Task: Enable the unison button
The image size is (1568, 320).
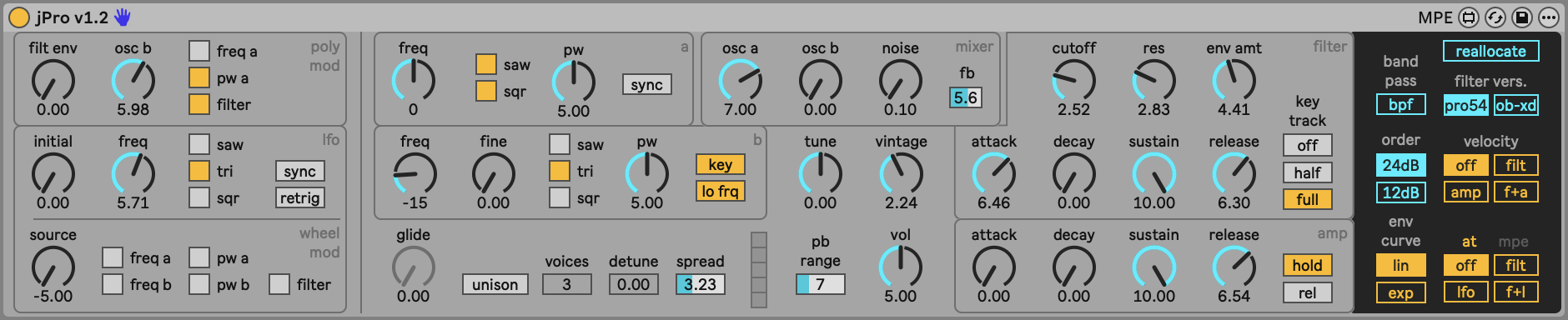Action: click(x=495, y=284)
